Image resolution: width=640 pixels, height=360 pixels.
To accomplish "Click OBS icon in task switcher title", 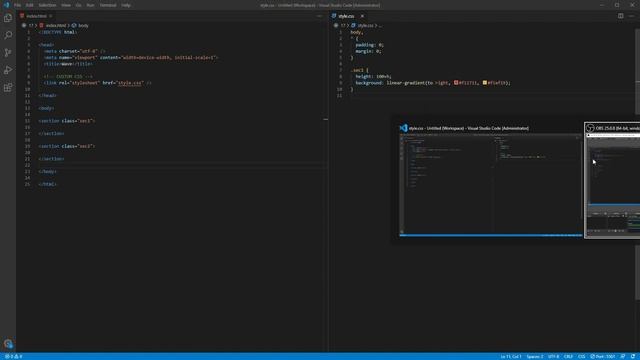I will 590,128.
